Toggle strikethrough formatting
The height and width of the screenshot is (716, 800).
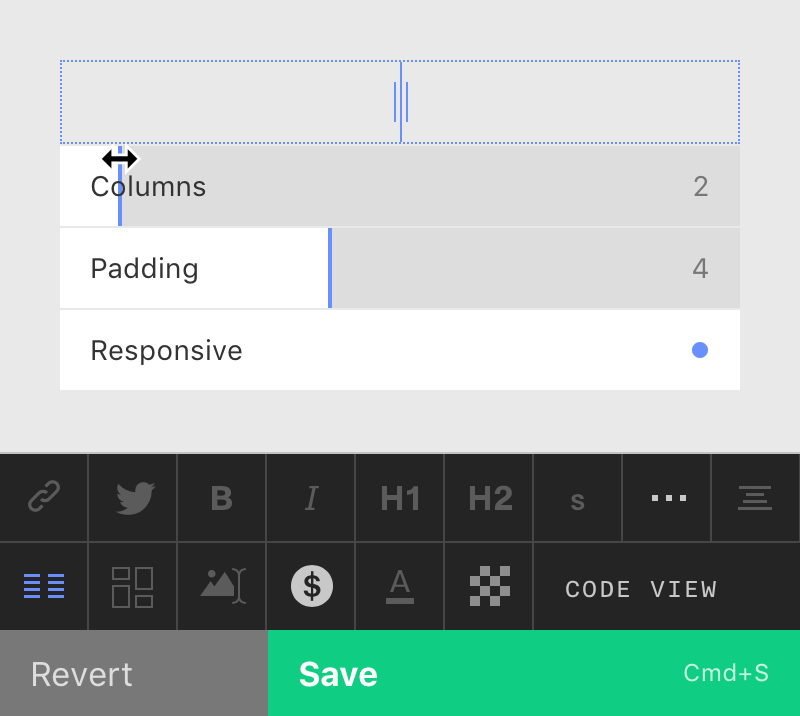click(x=578, y=500)
